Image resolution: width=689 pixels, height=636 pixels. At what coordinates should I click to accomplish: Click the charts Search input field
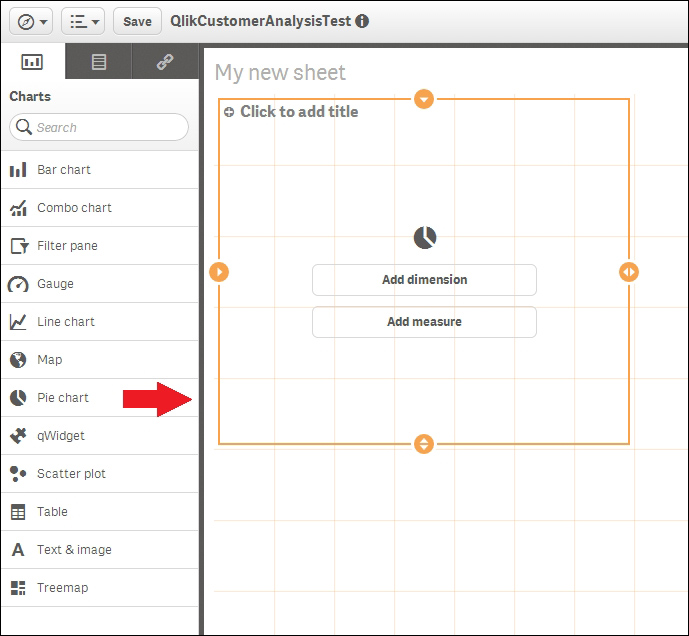coord(99,127)
